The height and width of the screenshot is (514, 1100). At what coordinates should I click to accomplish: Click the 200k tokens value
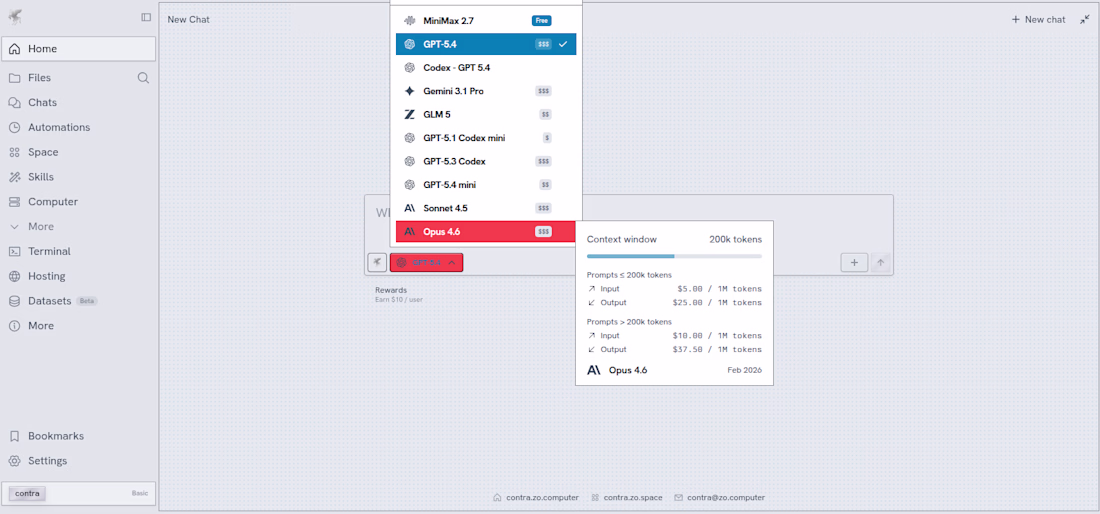(735, 239)
